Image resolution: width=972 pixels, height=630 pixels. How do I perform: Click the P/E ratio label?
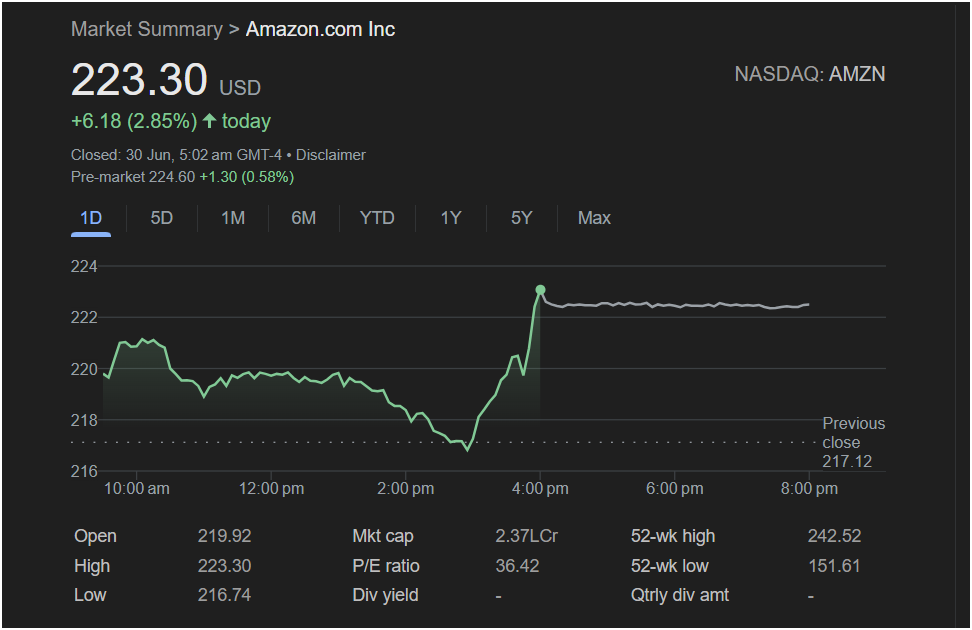click(386, 566)
